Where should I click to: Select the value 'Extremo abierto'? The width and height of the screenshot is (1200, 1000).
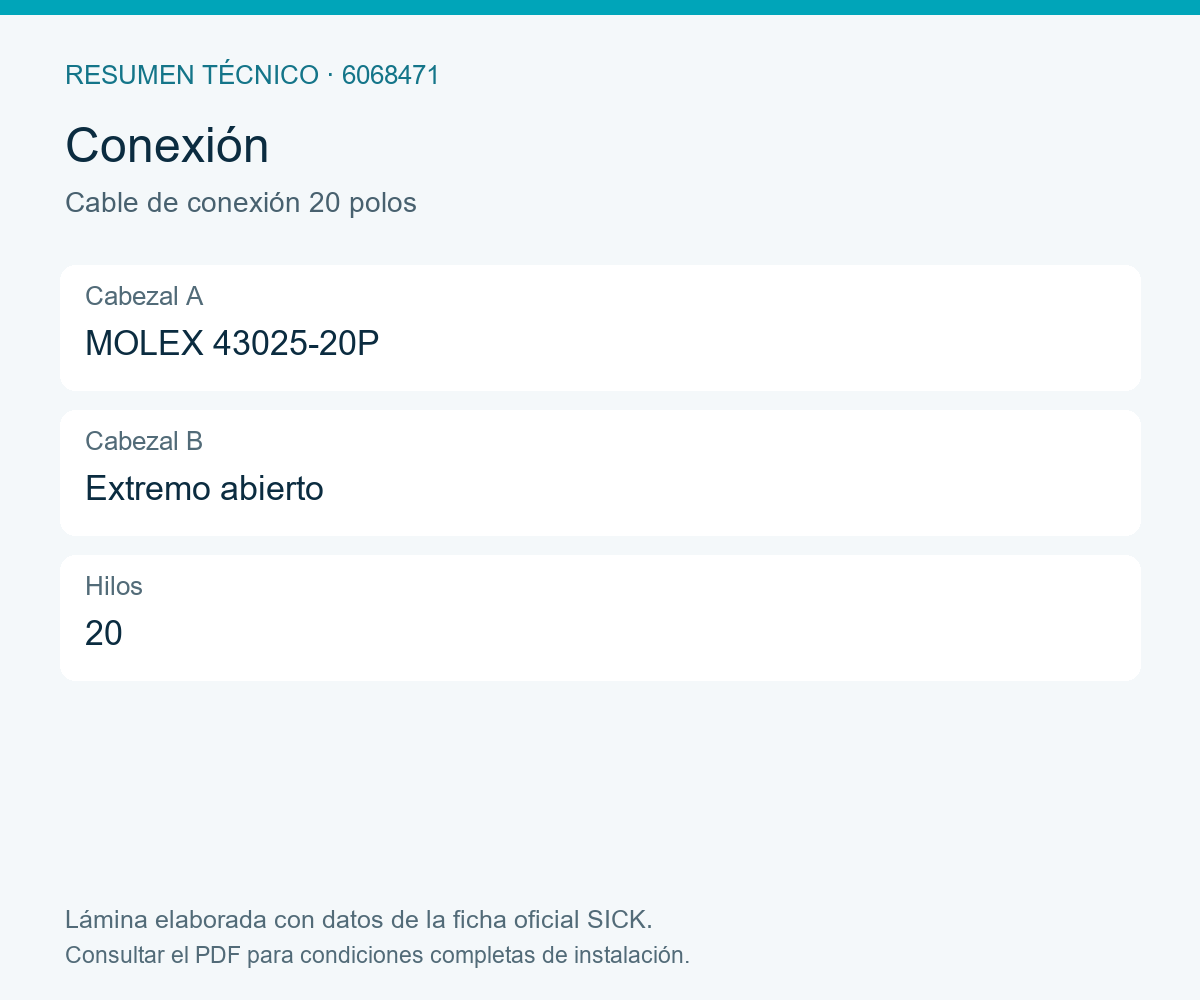204,488
